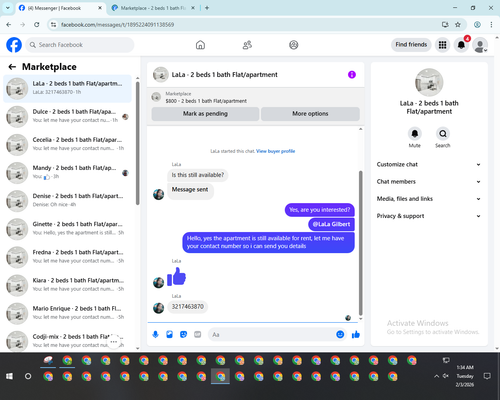Open the Mandy conversation
The width and height of the screenshot is (500, 400).
pos(67,173)
